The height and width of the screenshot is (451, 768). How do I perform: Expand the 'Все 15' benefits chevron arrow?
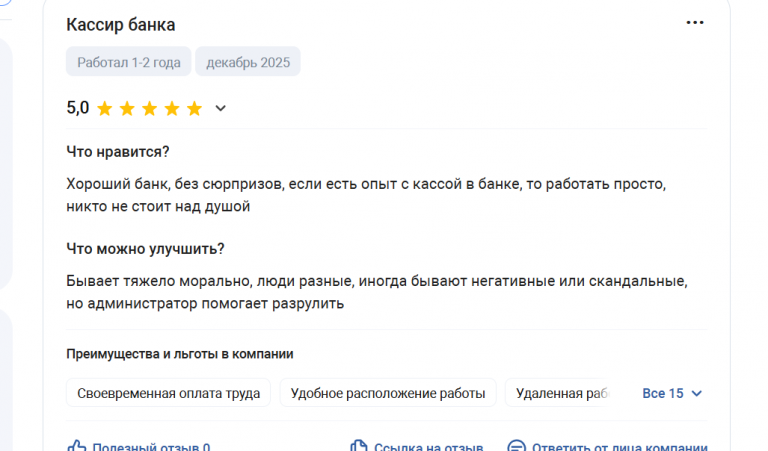click(x=697, y=393)
